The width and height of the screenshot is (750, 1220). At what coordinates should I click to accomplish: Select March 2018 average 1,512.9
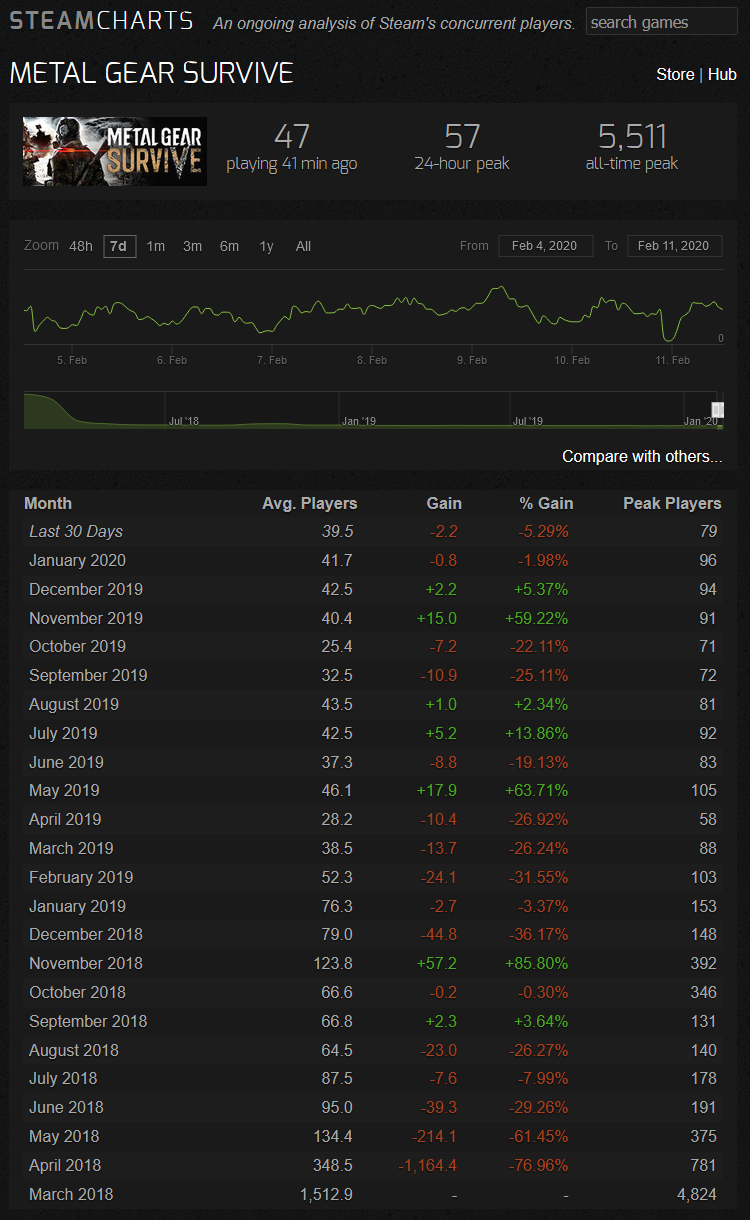coord(327,1194)
